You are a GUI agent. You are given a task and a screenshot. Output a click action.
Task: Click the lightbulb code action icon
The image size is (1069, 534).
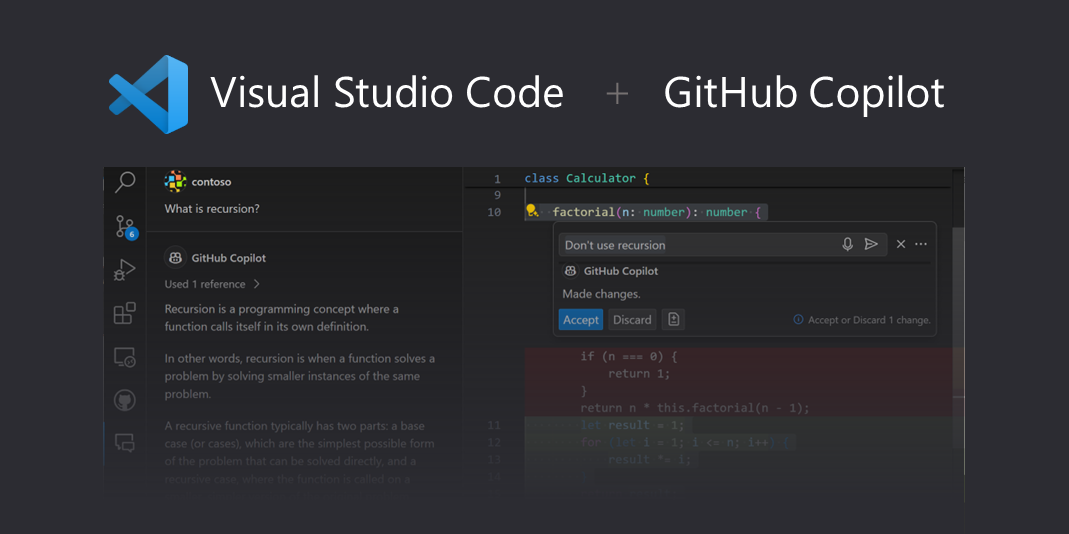point(532,211)
